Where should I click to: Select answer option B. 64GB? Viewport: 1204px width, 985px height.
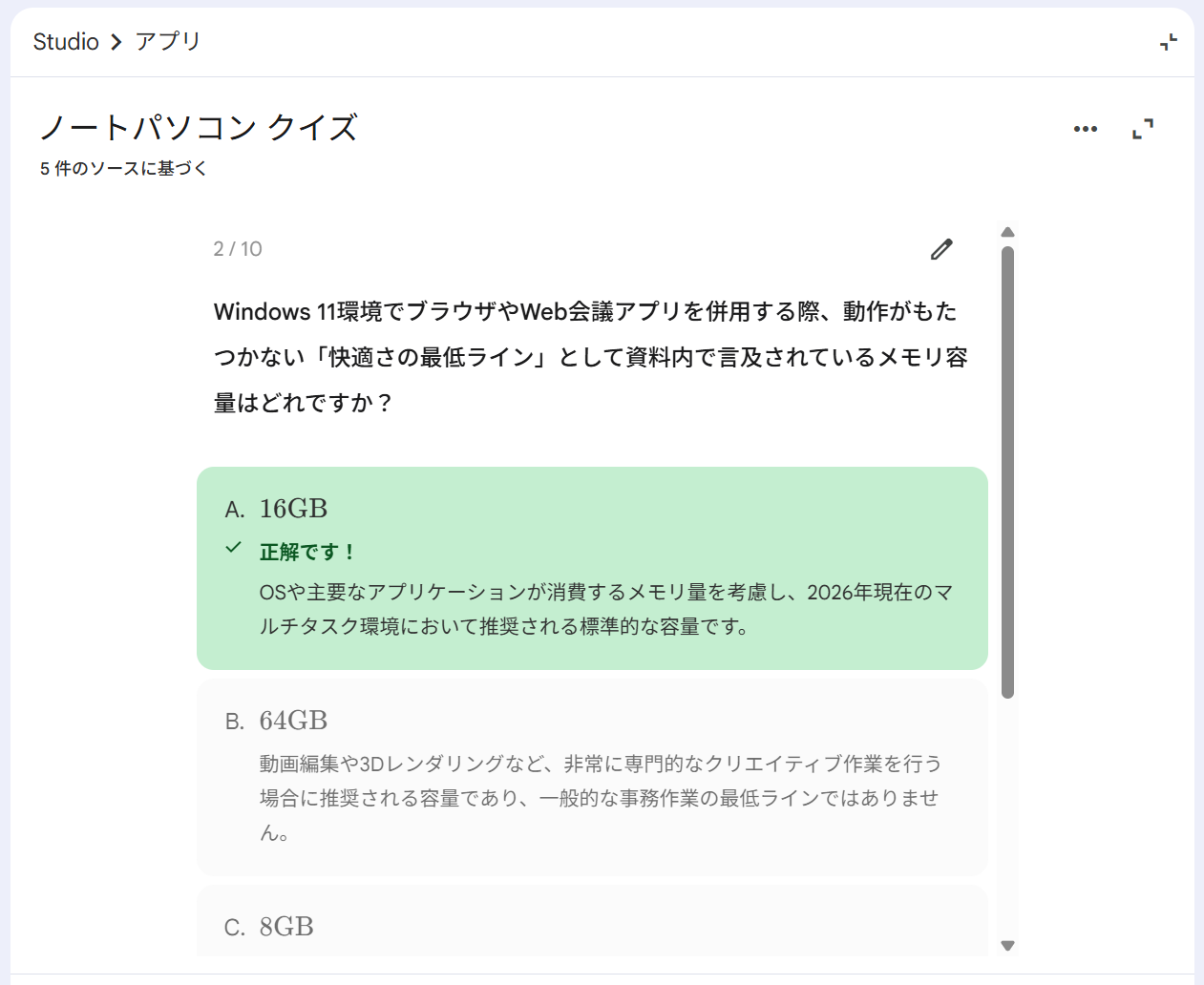(x=592, y=778)
